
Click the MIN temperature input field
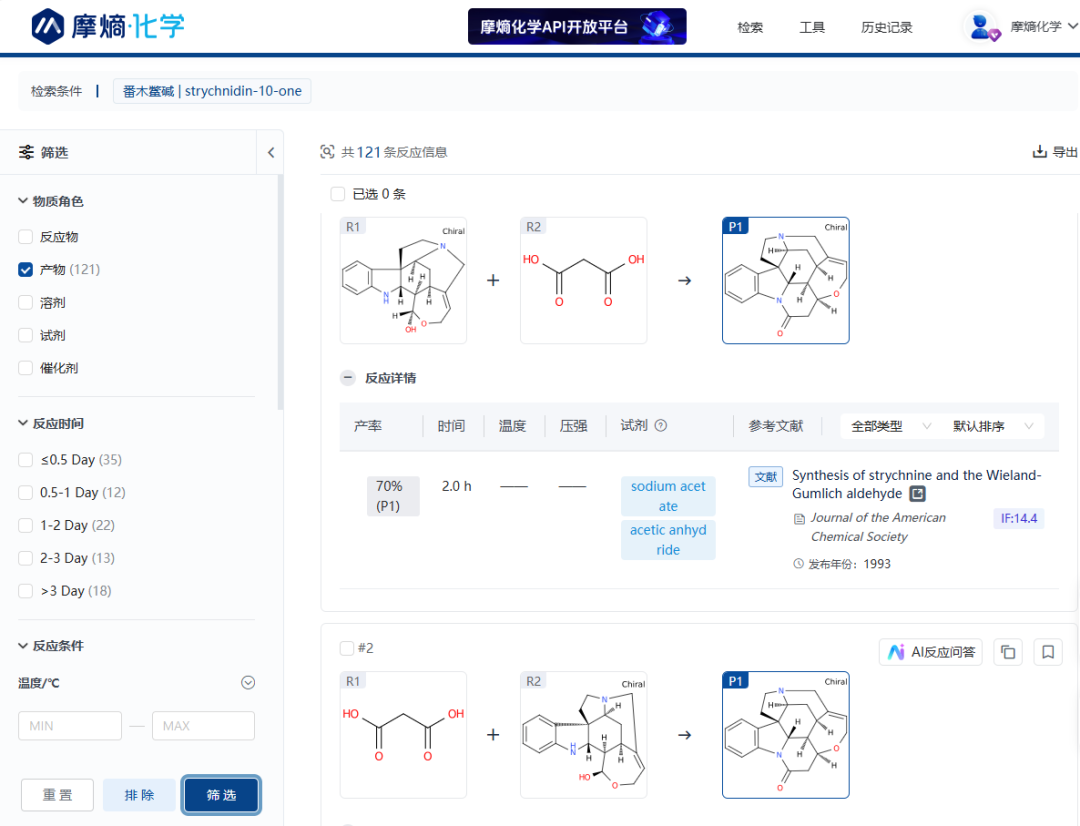tap(70, 726)
